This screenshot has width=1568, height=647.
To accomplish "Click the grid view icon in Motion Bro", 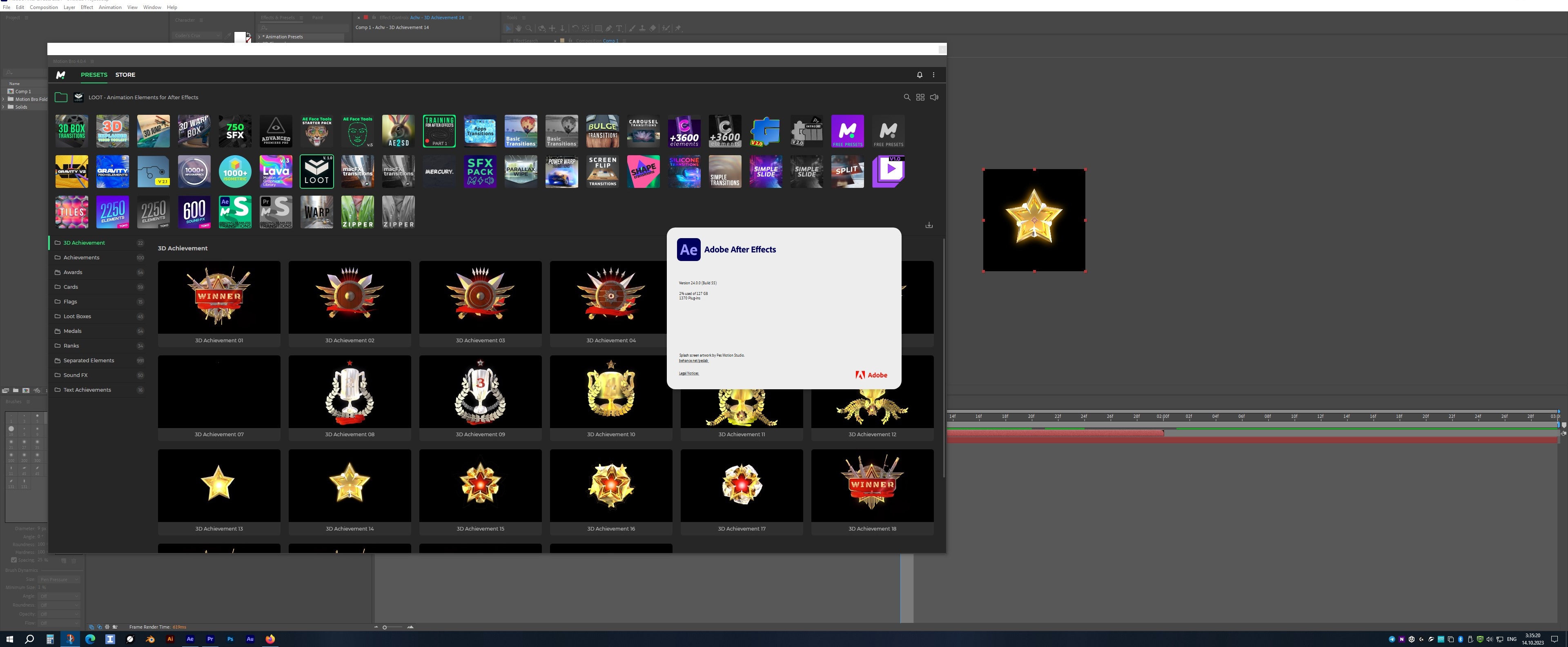I will [x=920, y=97].
